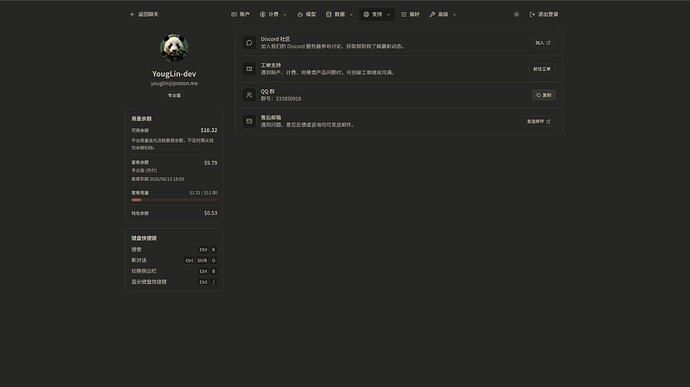Open the 账户 tab
Viewport: 690px width, 387px height.
240,14
